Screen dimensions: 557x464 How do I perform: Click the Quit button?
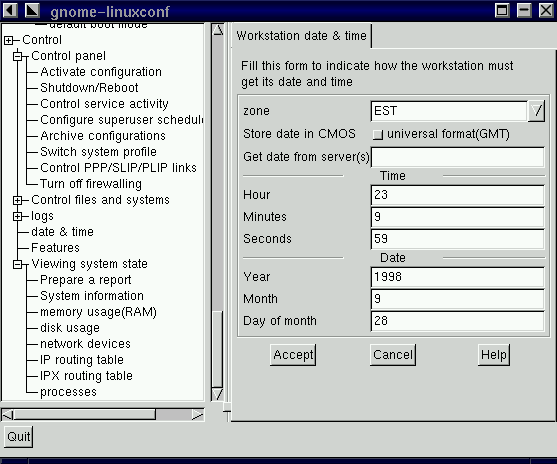pyautogui.click(x=18, y=437)
